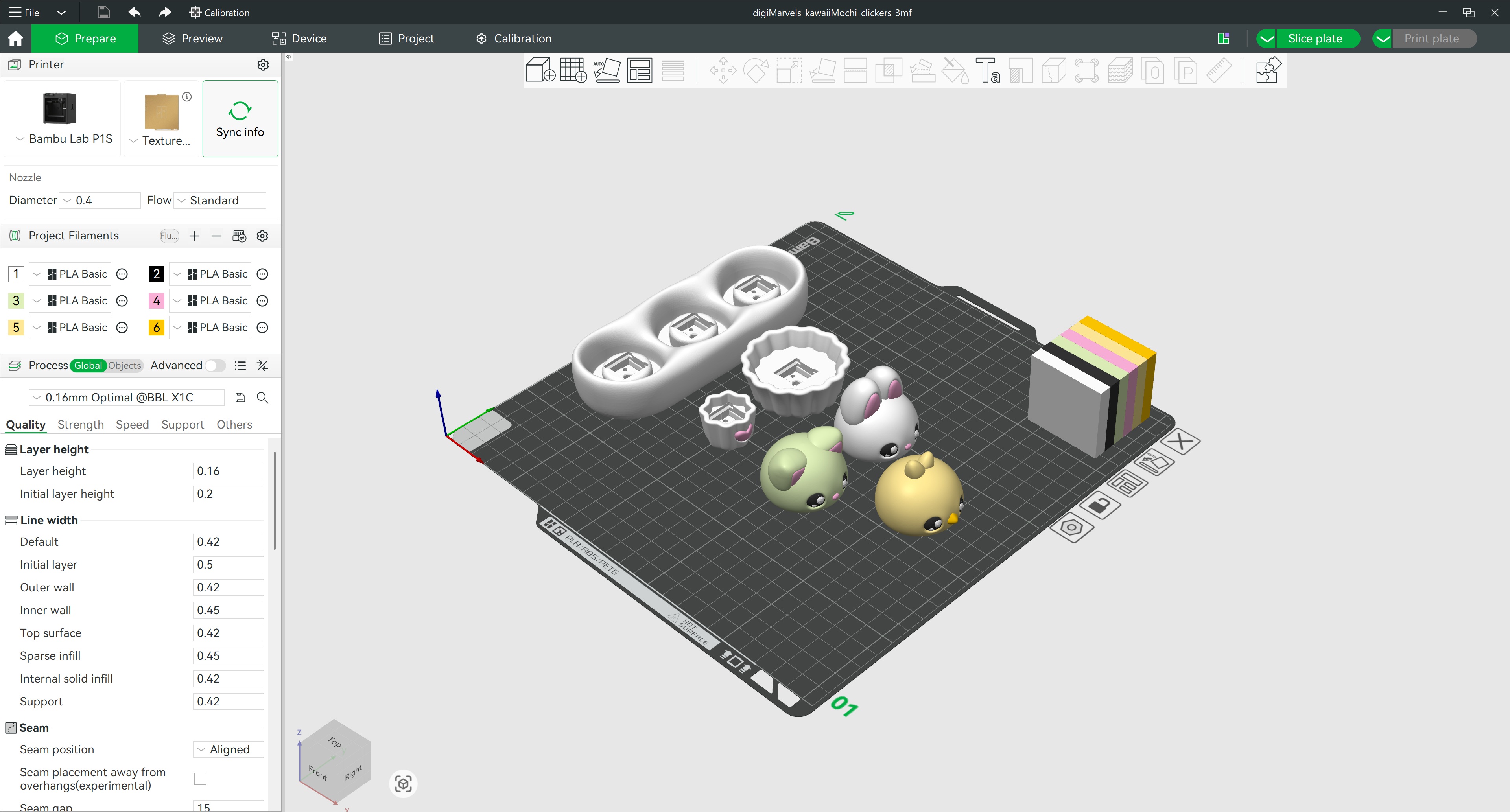
Task: Open Flow Standard dropdown
Action: pos(220,201)
